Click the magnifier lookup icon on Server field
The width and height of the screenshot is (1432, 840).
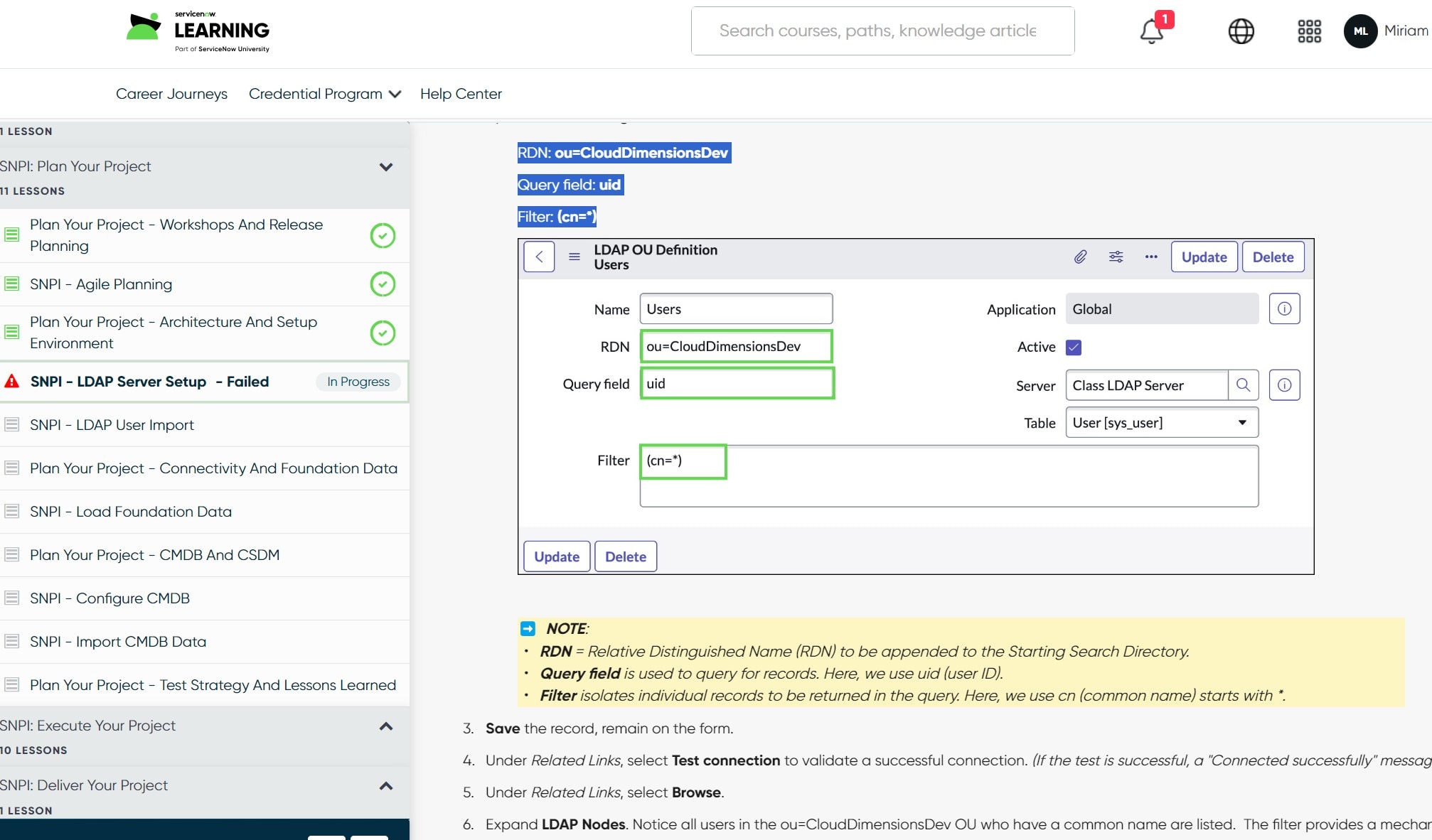point(1244,385)
